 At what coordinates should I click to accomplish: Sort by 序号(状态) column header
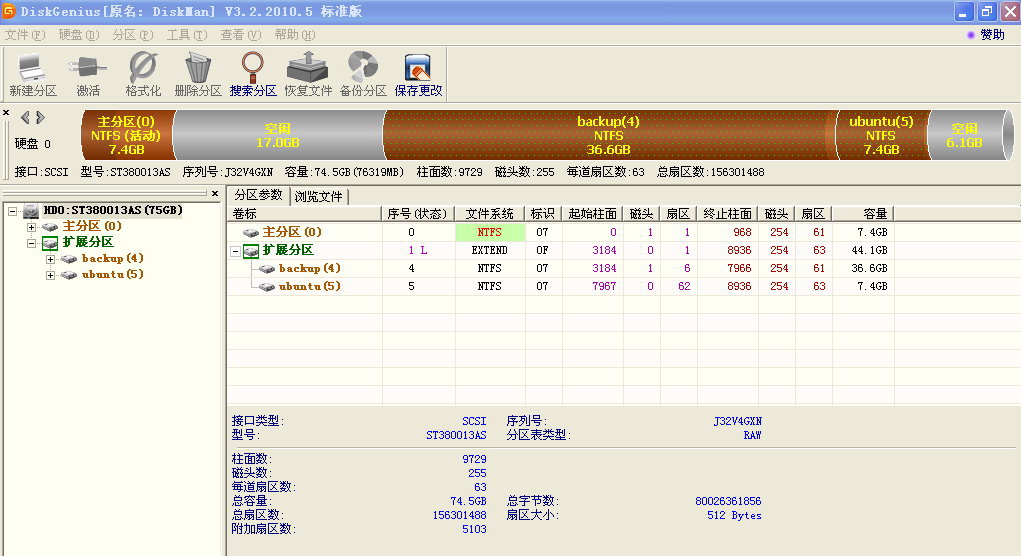417,214
